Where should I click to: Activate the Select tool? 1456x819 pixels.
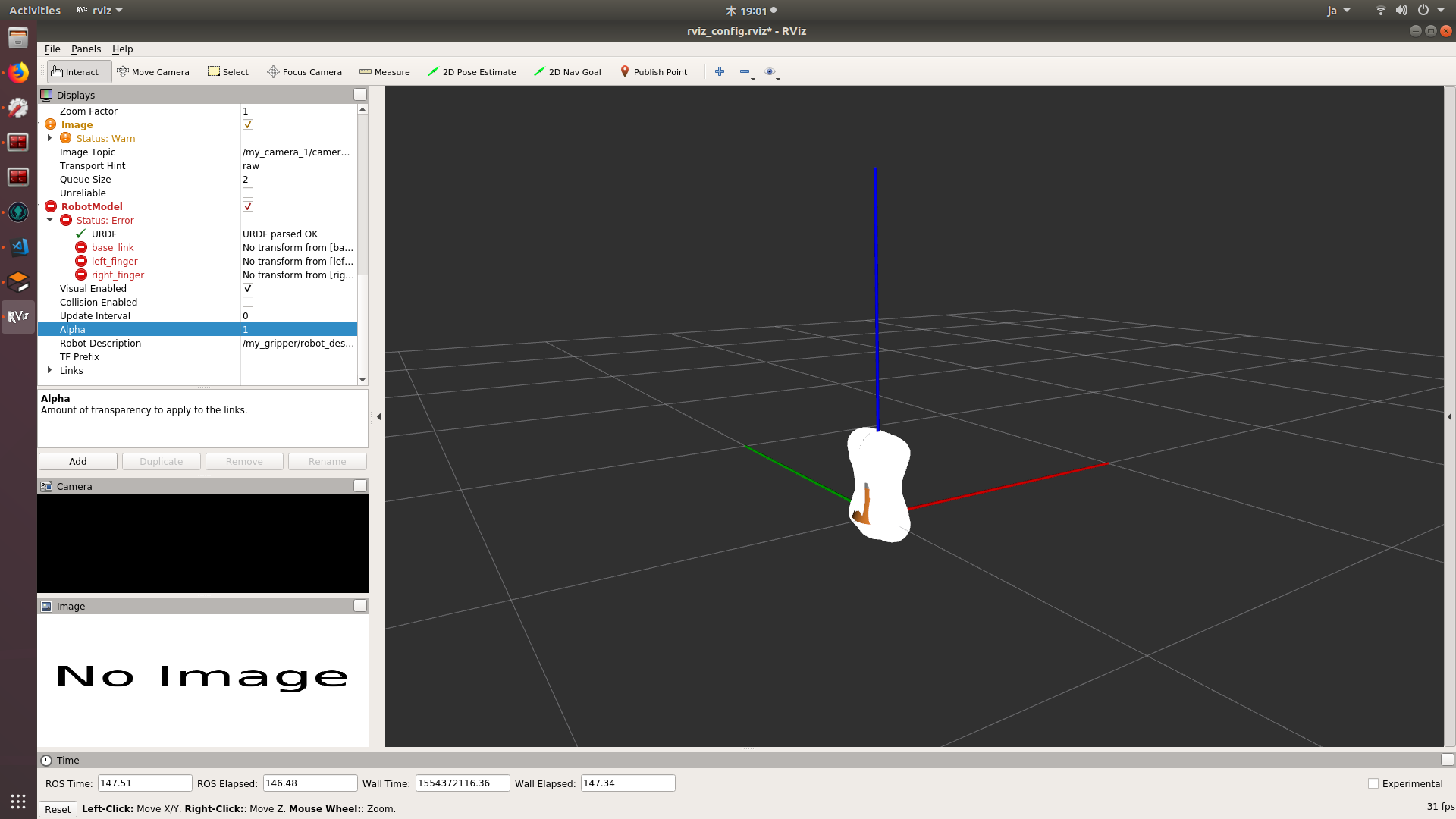228,72
